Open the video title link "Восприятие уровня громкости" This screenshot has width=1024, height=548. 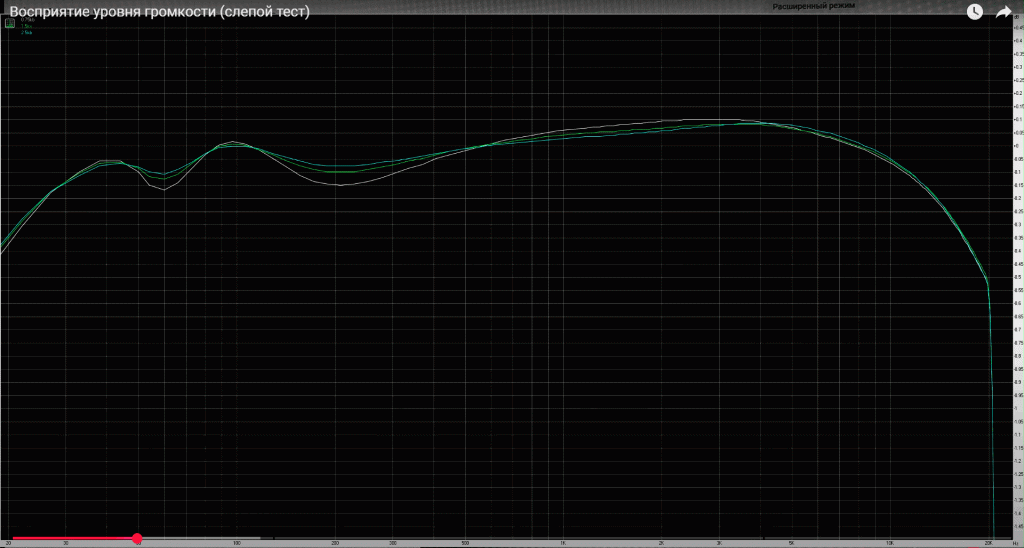(159, 12)
